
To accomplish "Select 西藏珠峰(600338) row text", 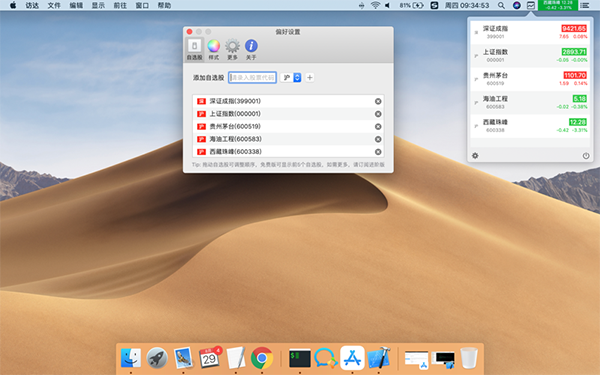I will pyautogui.click(x=235, y=152).
